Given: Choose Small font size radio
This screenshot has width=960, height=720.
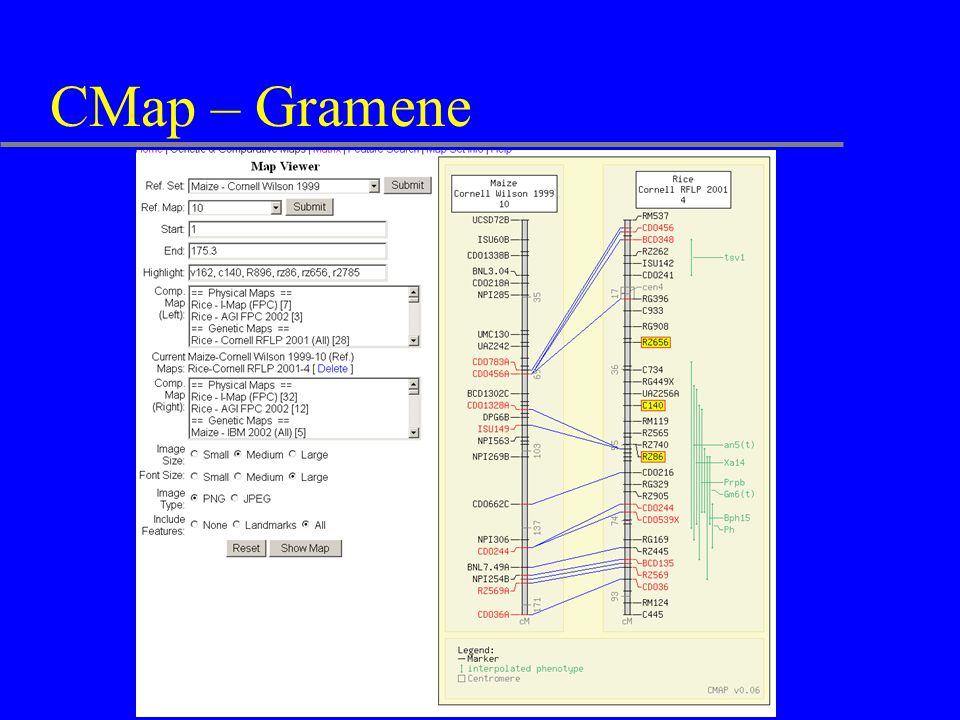Looking at the screenshot, I should (195, 476).
